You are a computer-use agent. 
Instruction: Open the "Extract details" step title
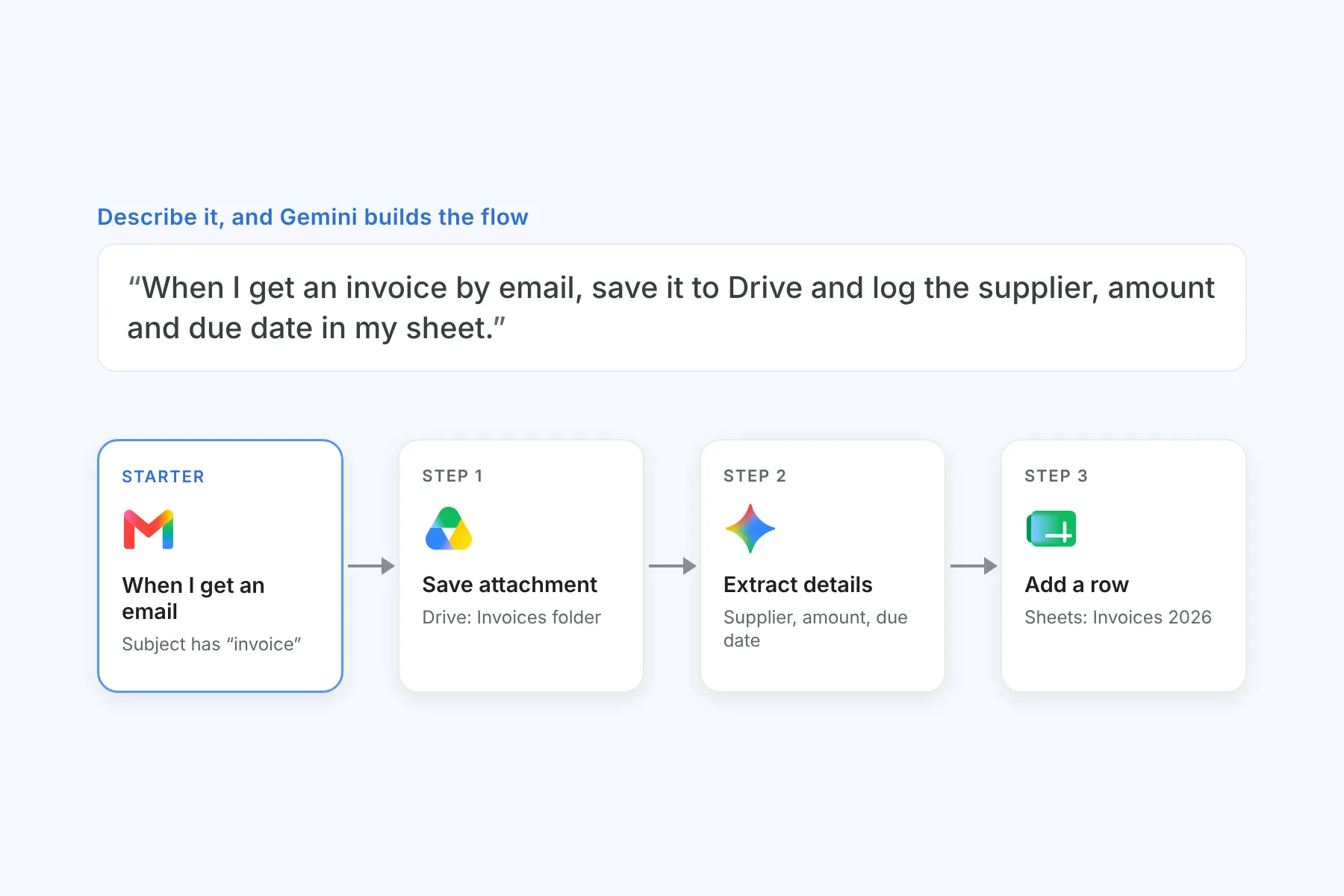(798, 585)
